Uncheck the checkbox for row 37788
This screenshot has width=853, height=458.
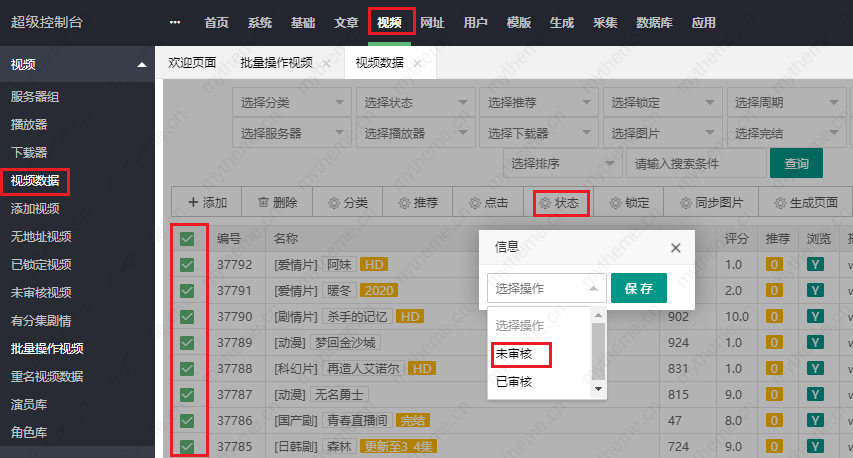click(x=187, y=368)
